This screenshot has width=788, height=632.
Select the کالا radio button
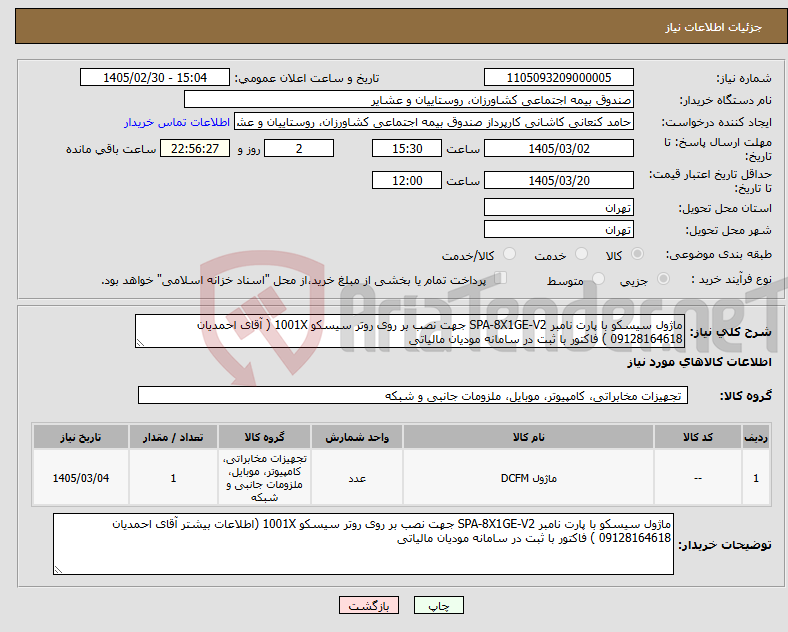pos(637,254)
